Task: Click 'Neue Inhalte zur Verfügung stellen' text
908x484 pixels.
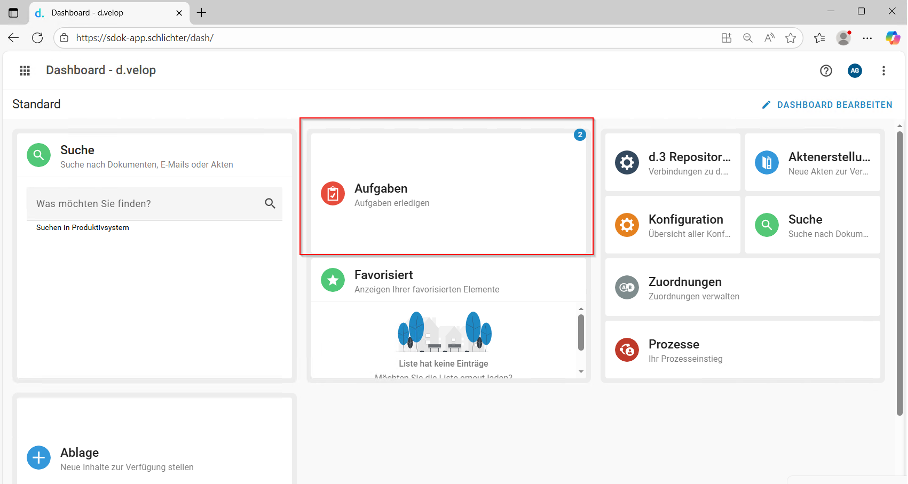Action: point(127,467)
